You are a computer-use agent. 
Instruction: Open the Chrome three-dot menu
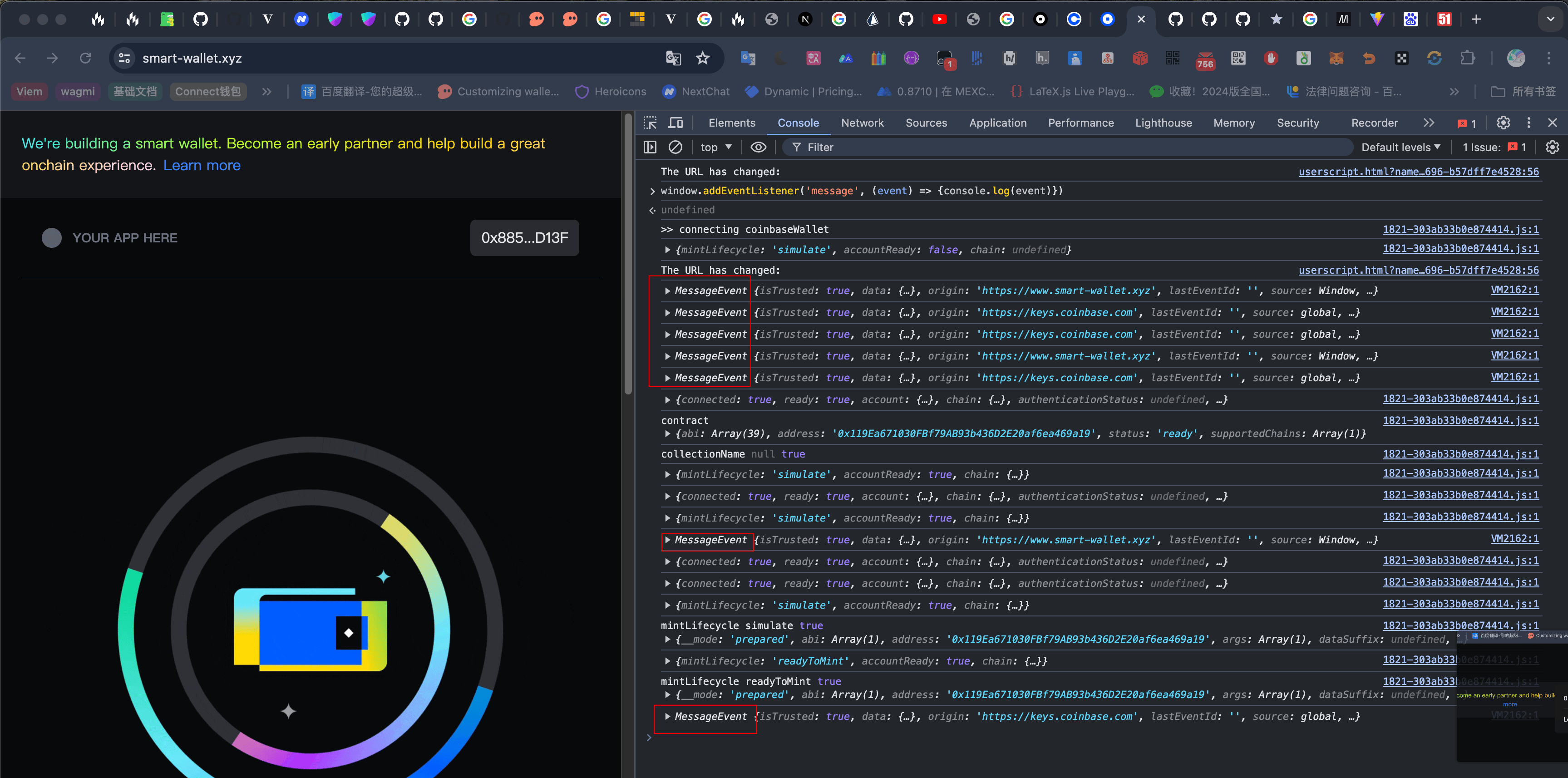[x=1548, y=58]
